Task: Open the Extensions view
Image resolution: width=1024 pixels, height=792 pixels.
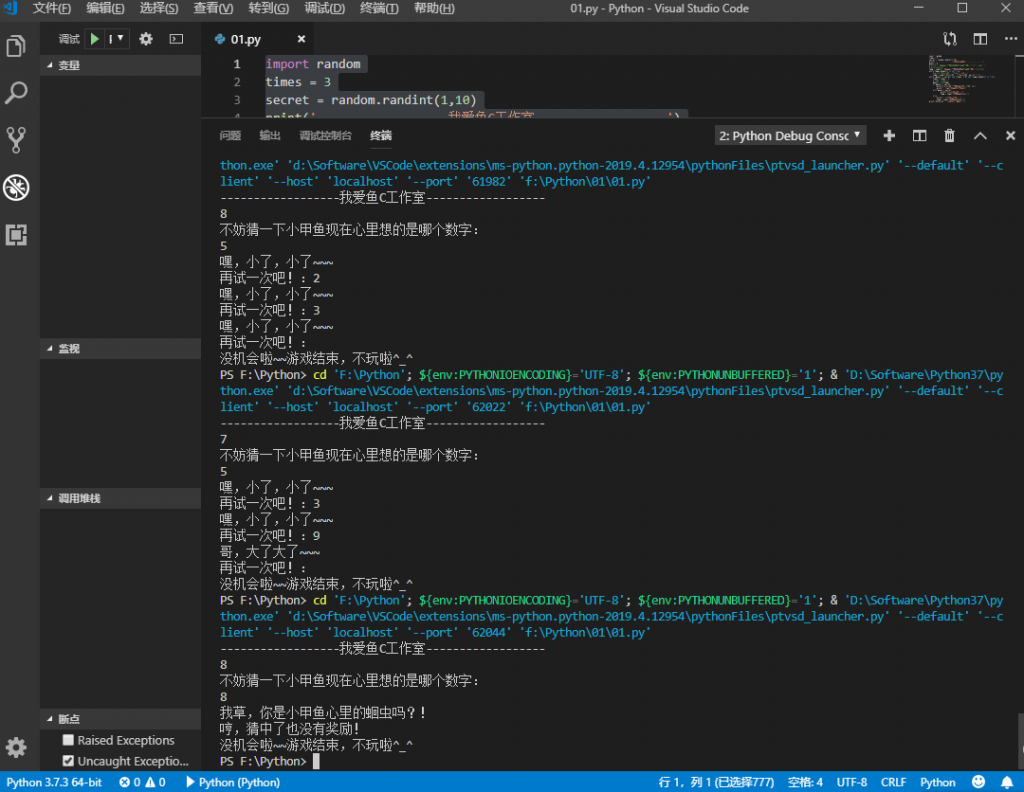Action: [x=16, y=234]
